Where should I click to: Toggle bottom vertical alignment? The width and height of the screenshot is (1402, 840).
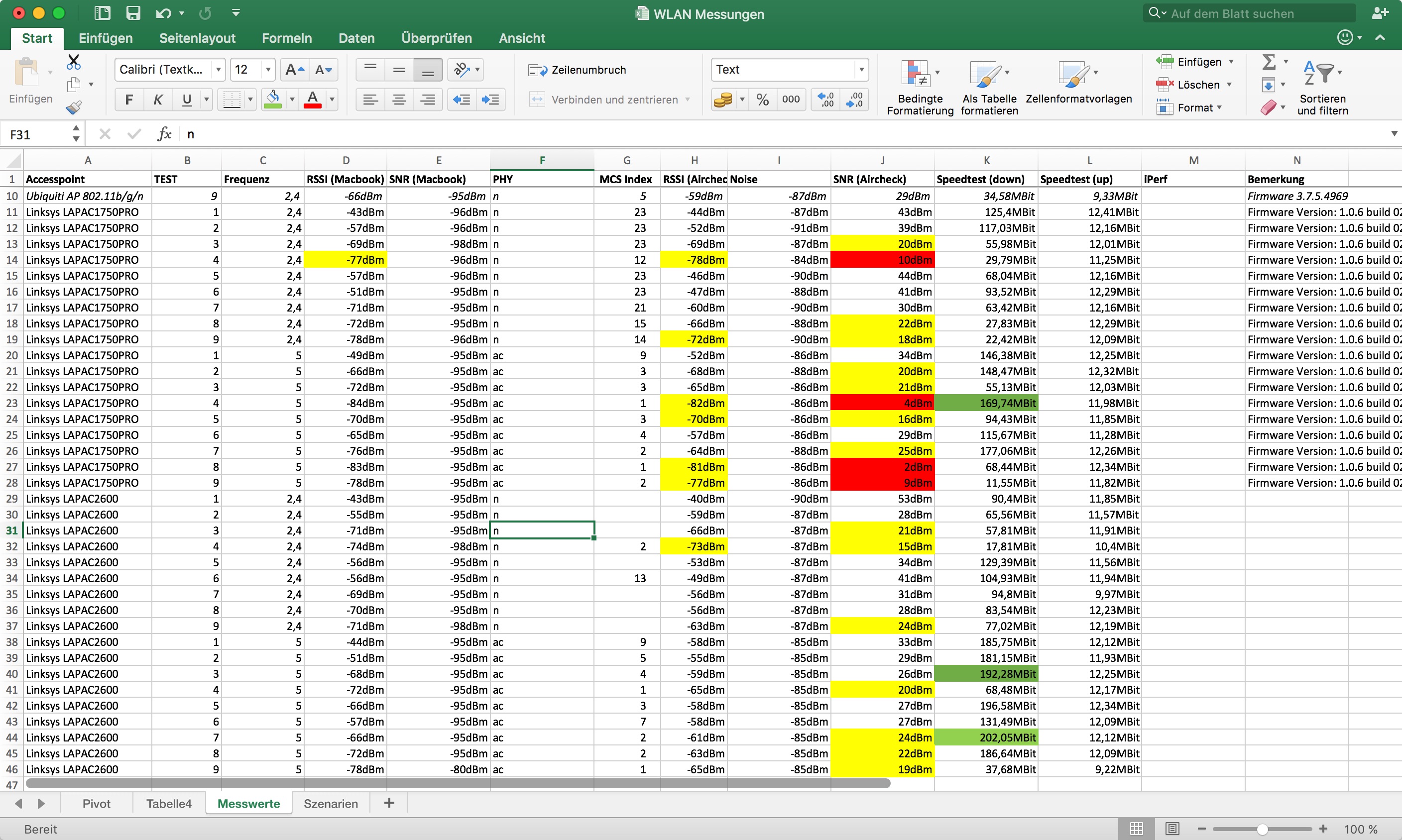click(x=428, y=70)
